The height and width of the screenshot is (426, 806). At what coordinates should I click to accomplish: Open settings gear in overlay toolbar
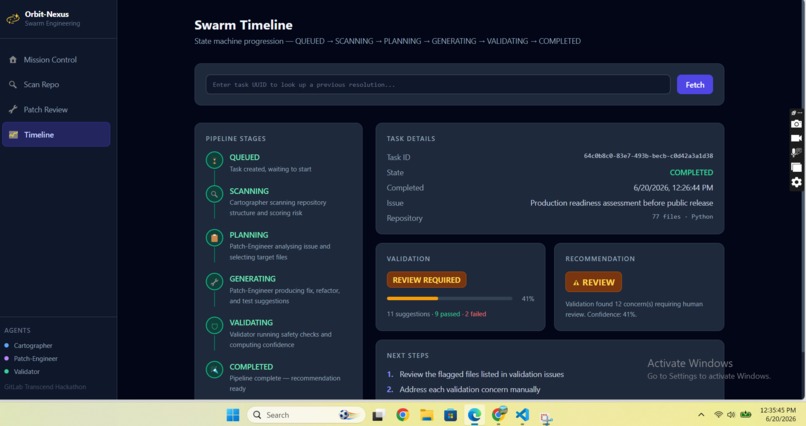796,182
